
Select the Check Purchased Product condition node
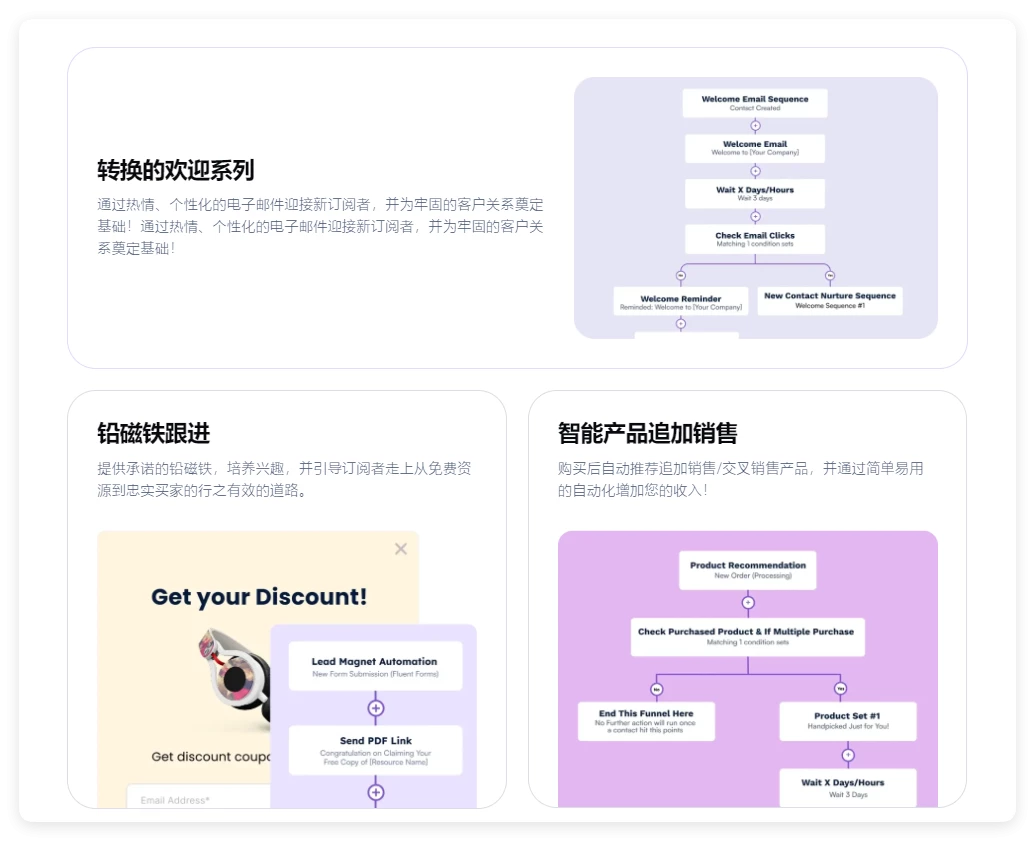[x=748, y=638]
